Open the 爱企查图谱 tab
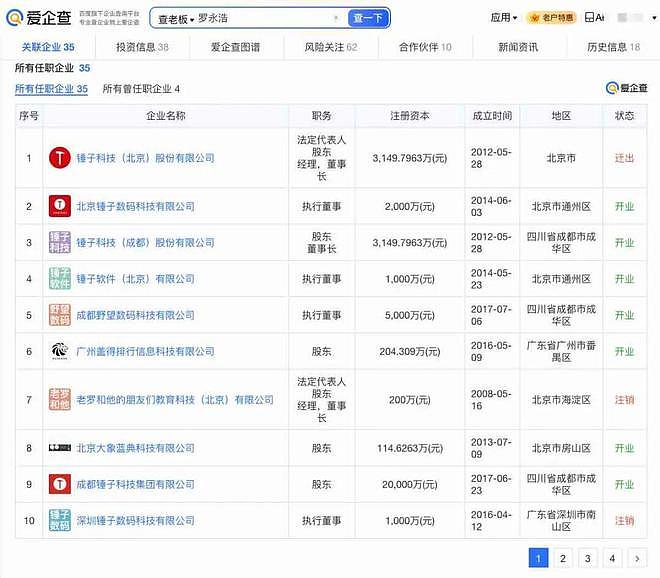Image resolution: width=660 pixels, height=578 pixels. pos(235,47)
